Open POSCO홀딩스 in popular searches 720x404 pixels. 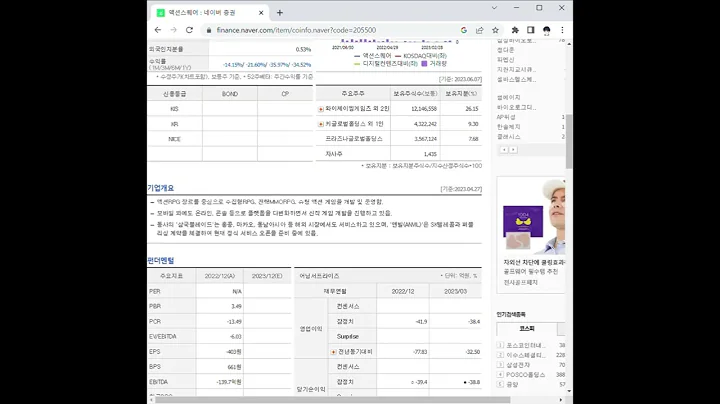[525, 375]
